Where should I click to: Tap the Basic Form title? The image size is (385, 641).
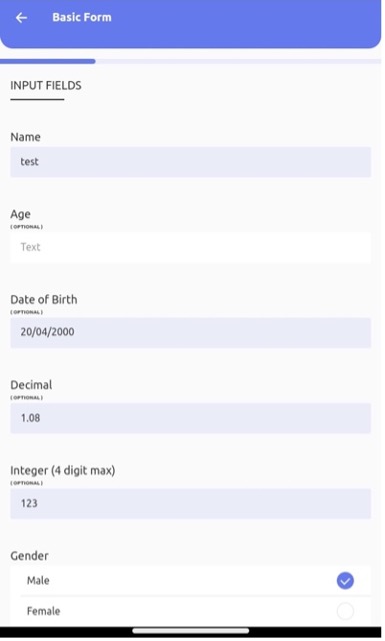82,18
